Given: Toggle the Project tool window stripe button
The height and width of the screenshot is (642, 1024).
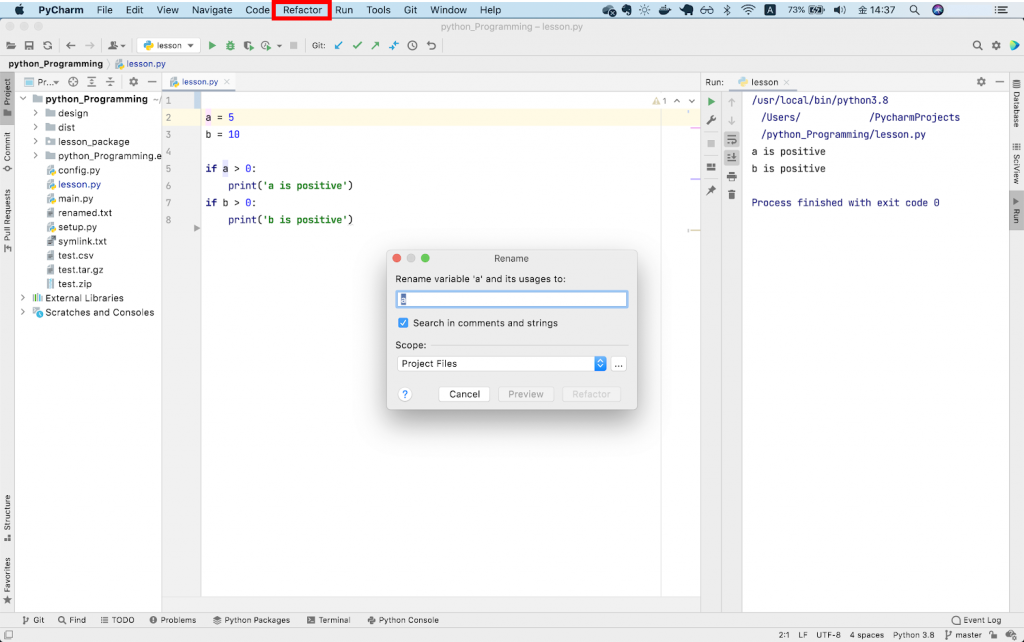Looking at the screenshot, I should (7, 97).
